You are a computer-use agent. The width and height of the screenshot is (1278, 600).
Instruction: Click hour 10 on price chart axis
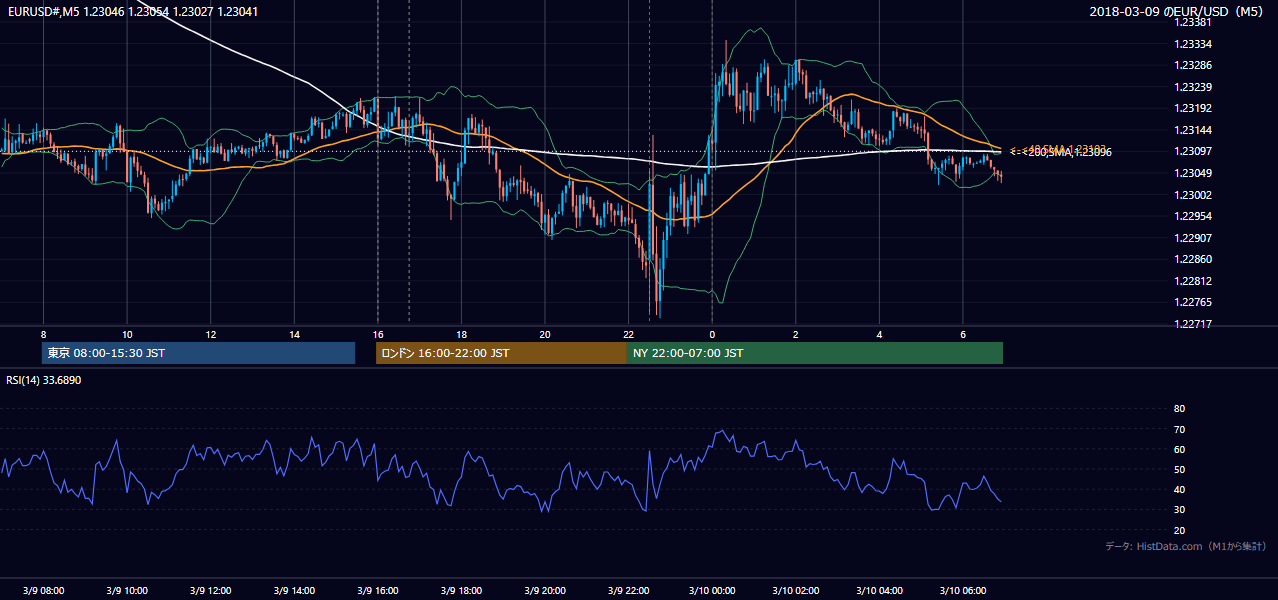click(127, 334)
